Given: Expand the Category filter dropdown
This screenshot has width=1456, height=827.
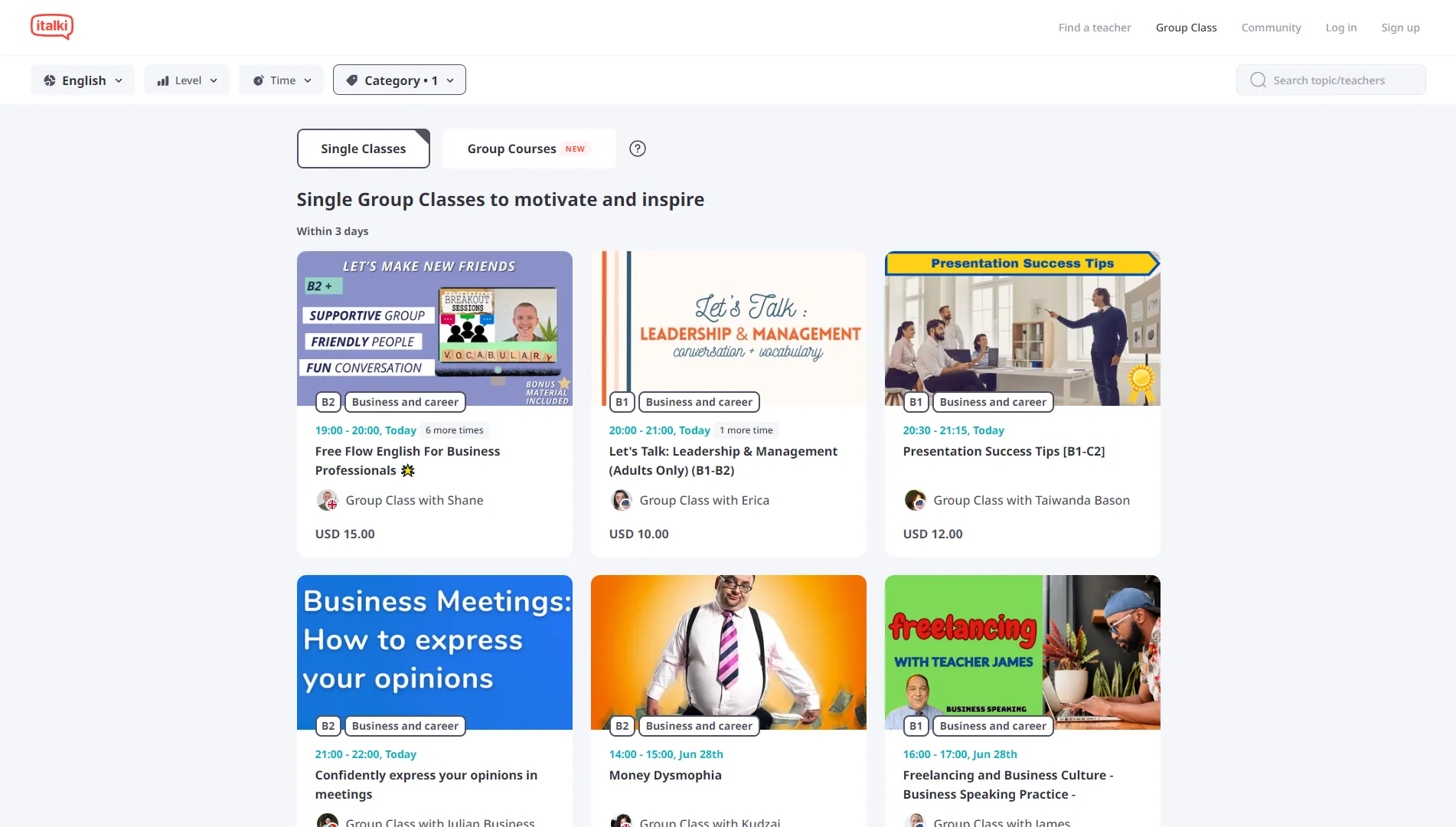Looking at the screenshot, I should point(400,80).
